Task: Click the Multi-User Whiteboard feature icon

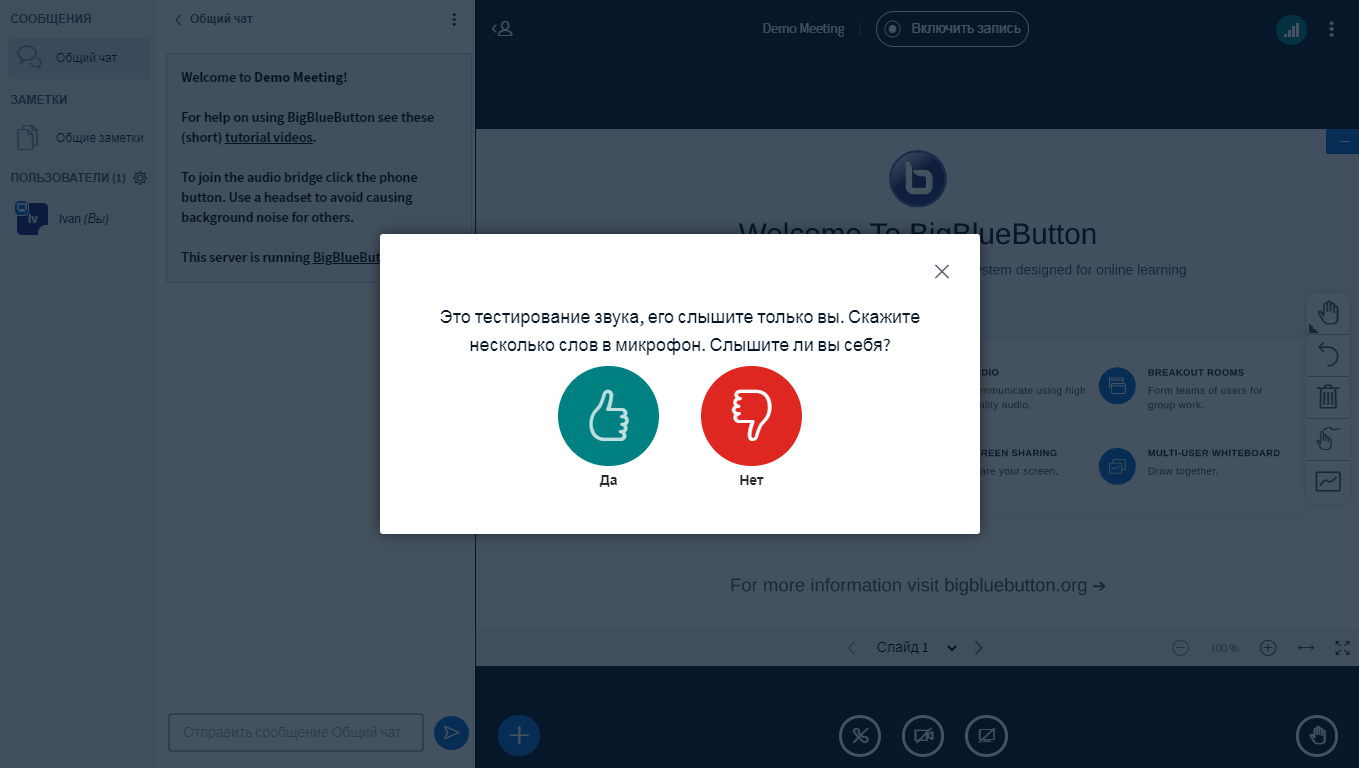Action: tap(1117, 467)
